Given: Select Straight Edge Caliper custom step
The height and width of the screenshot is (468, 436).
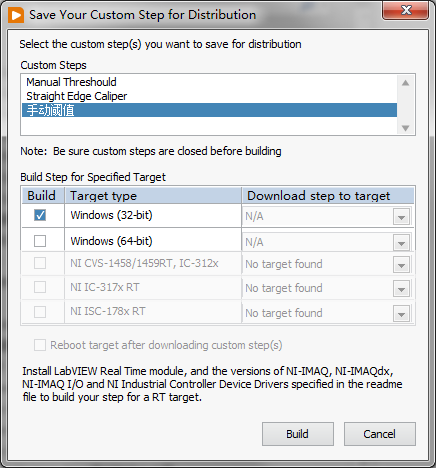Looking at the screenshot, I should point(77,96).
